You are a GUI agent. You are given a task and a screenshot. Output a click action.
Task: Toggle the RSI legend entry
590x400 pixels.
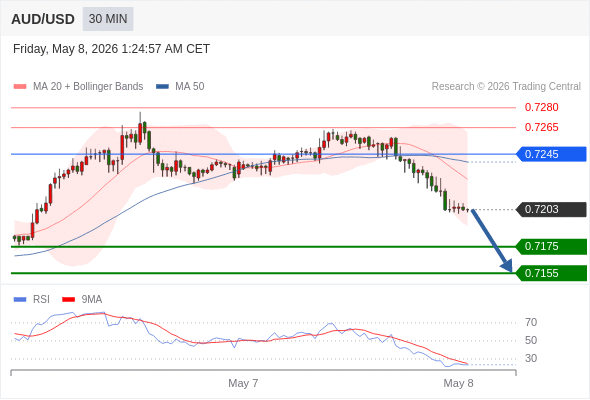coord(32,300)
